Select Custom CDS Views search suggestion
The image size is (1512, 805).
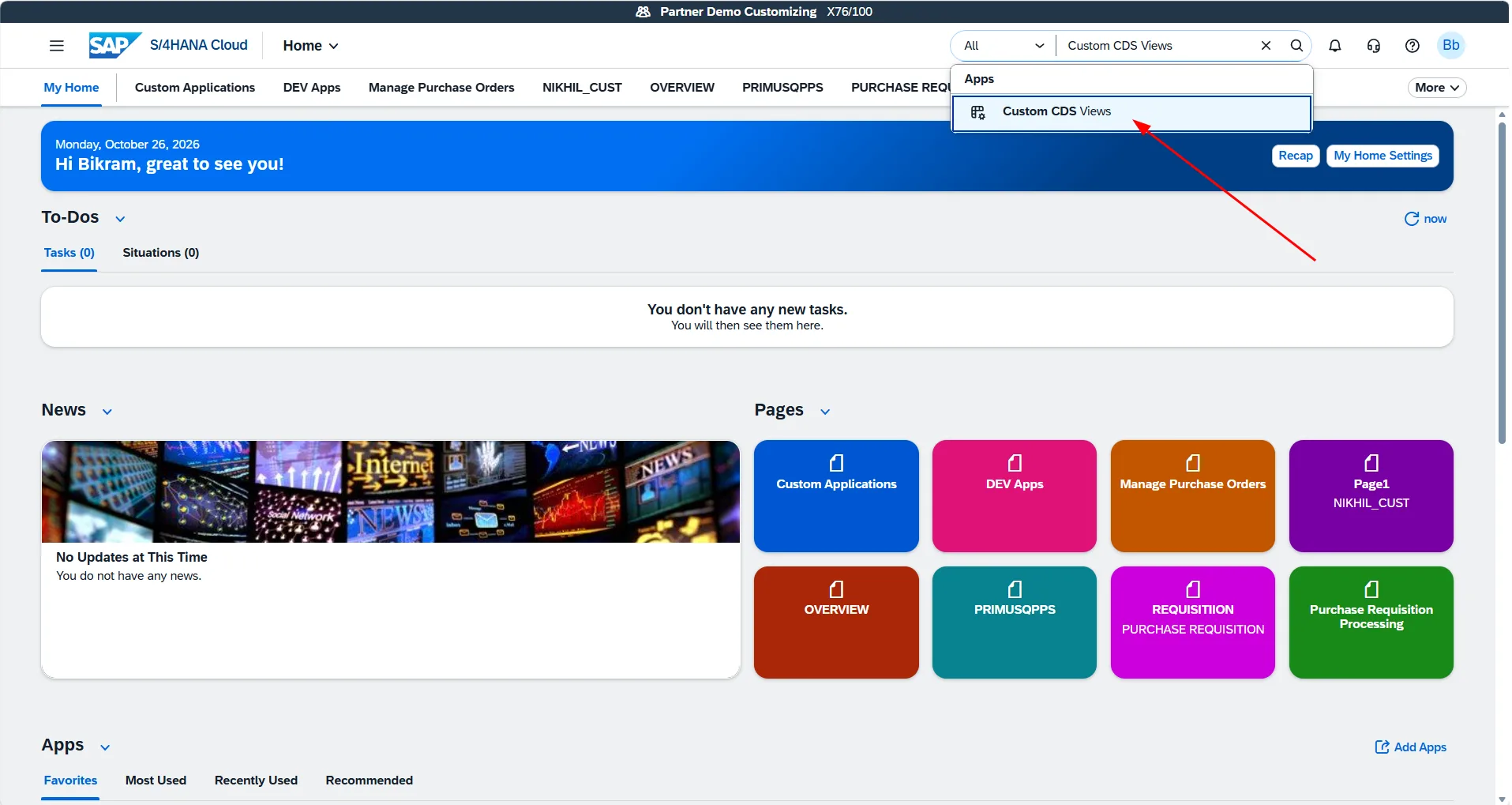[x=1131, y=112]
